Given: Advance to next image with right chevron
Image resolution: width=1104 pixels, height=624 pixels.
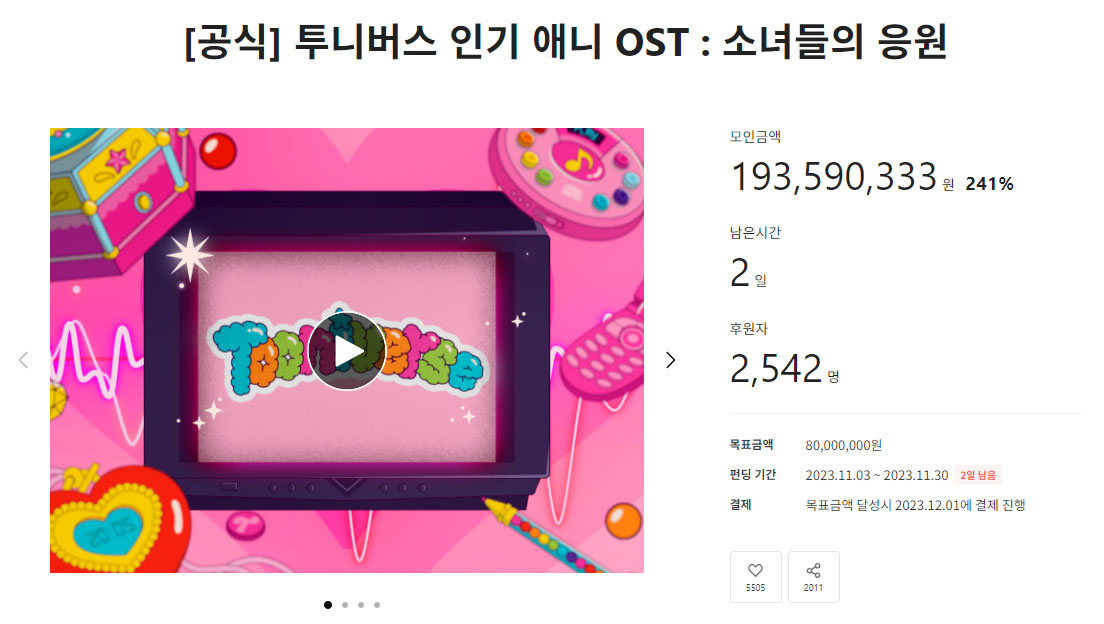Looking at the screenshot, I should (x=670, y=360).
